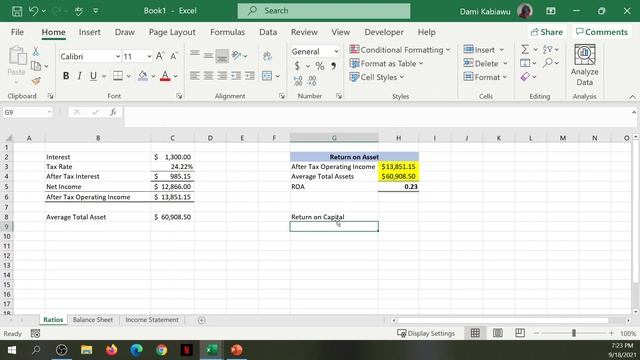Image resolution: width=640 pixels, height=360 pixels.
Task: Open PowerPoint from the taskbar
Action: tap(236, 350)
